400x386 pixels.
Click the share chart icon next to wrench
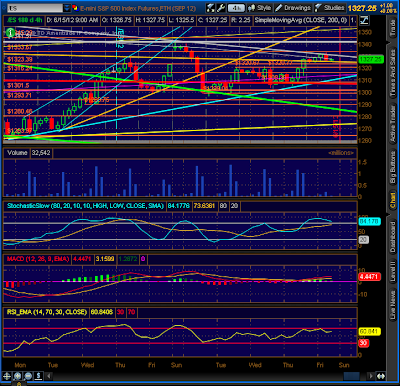tap(210, 8)
